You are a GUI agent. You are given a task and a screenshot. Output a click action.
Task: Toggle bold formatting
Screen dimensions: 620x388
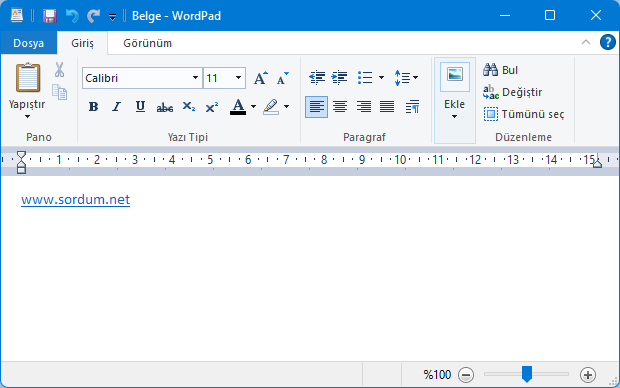pos(93,106)
